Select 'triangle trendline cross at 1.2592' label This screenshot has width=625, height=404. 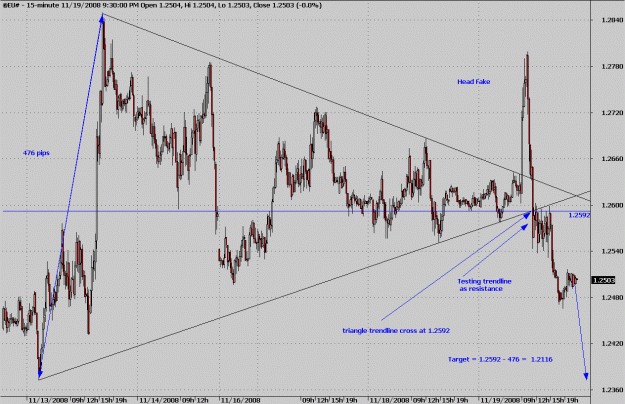click(396, 331)
